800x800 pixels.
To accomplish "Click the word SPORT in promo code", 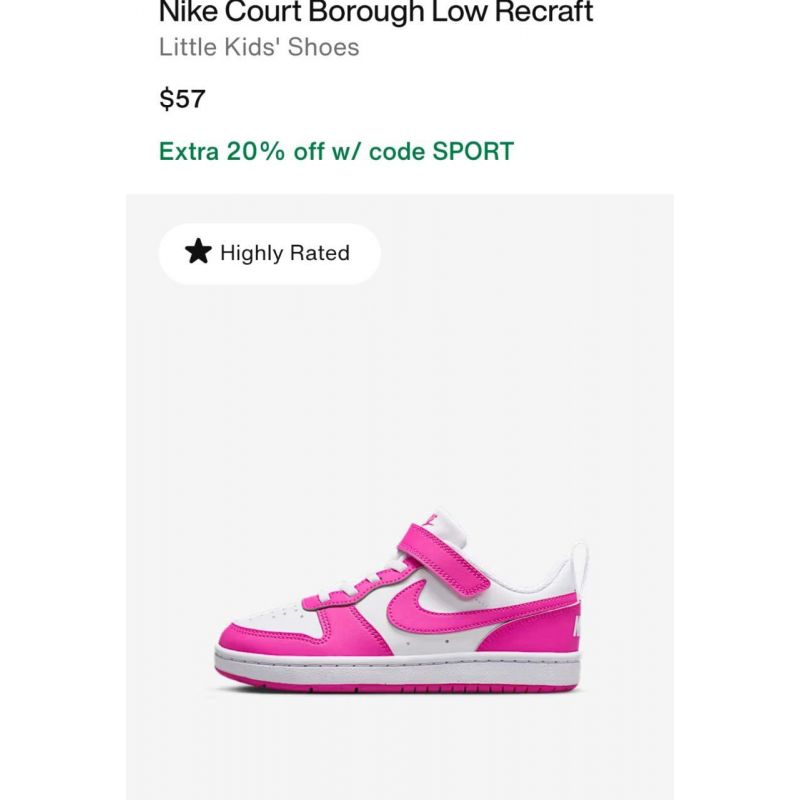I will (473, 151).
